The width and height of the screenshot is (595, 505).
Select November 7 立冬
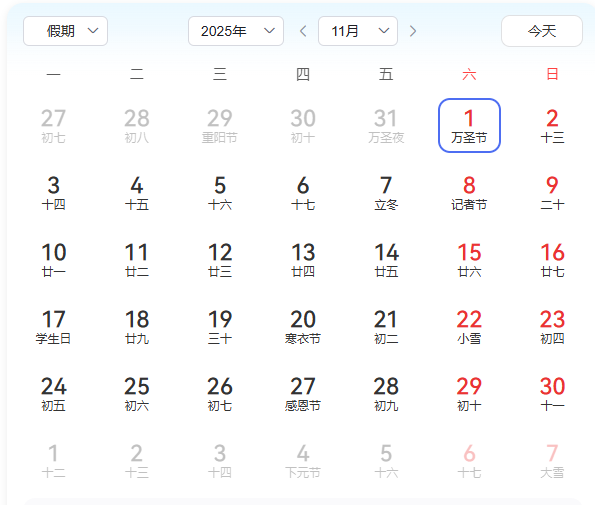tap(386, 193)
